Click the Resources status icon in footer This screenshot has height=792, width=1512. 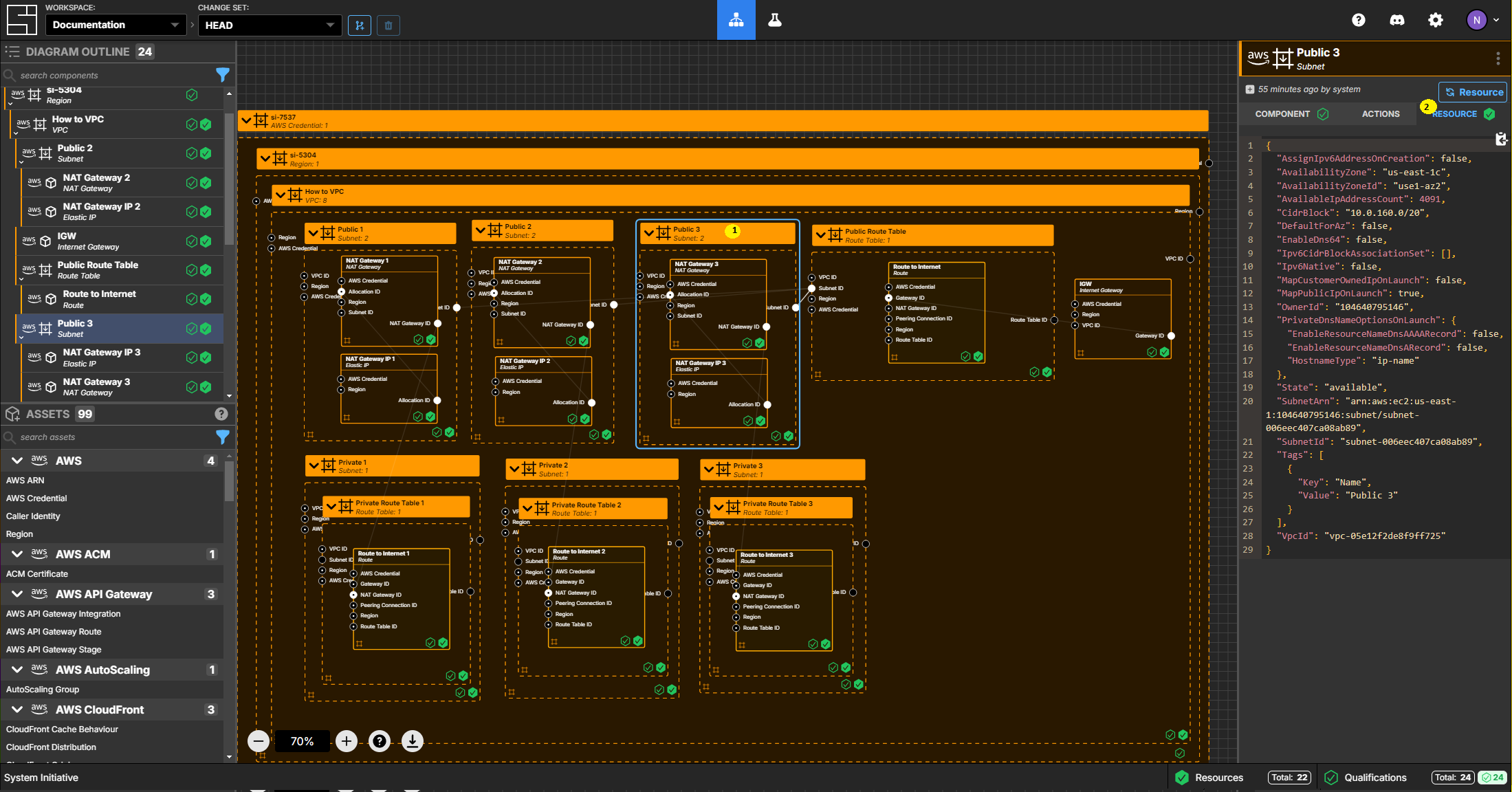(x=1182, y=778)
